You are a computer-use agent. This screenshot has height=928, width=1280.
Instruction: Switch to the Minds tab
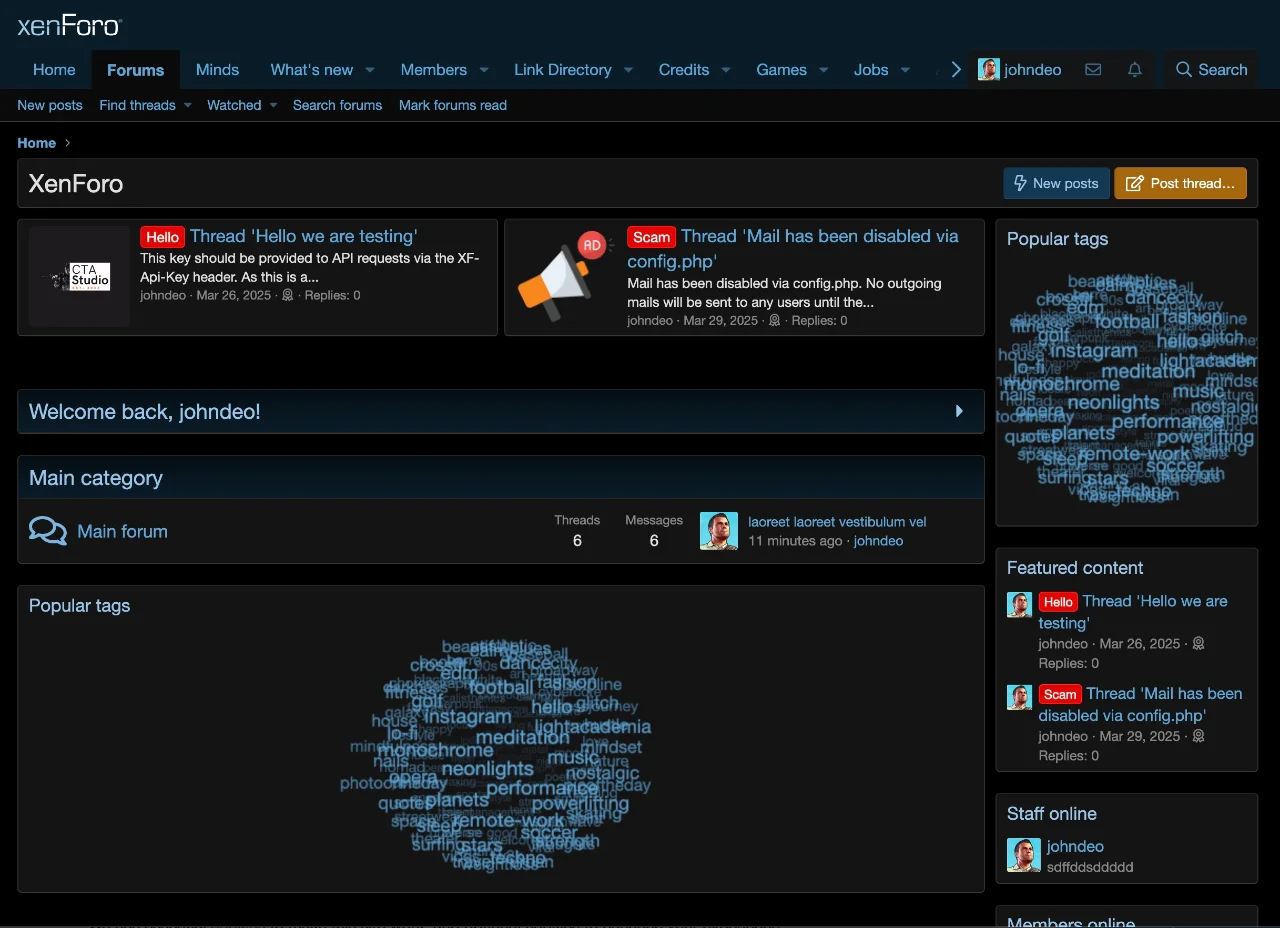click(x=217, y=70)
